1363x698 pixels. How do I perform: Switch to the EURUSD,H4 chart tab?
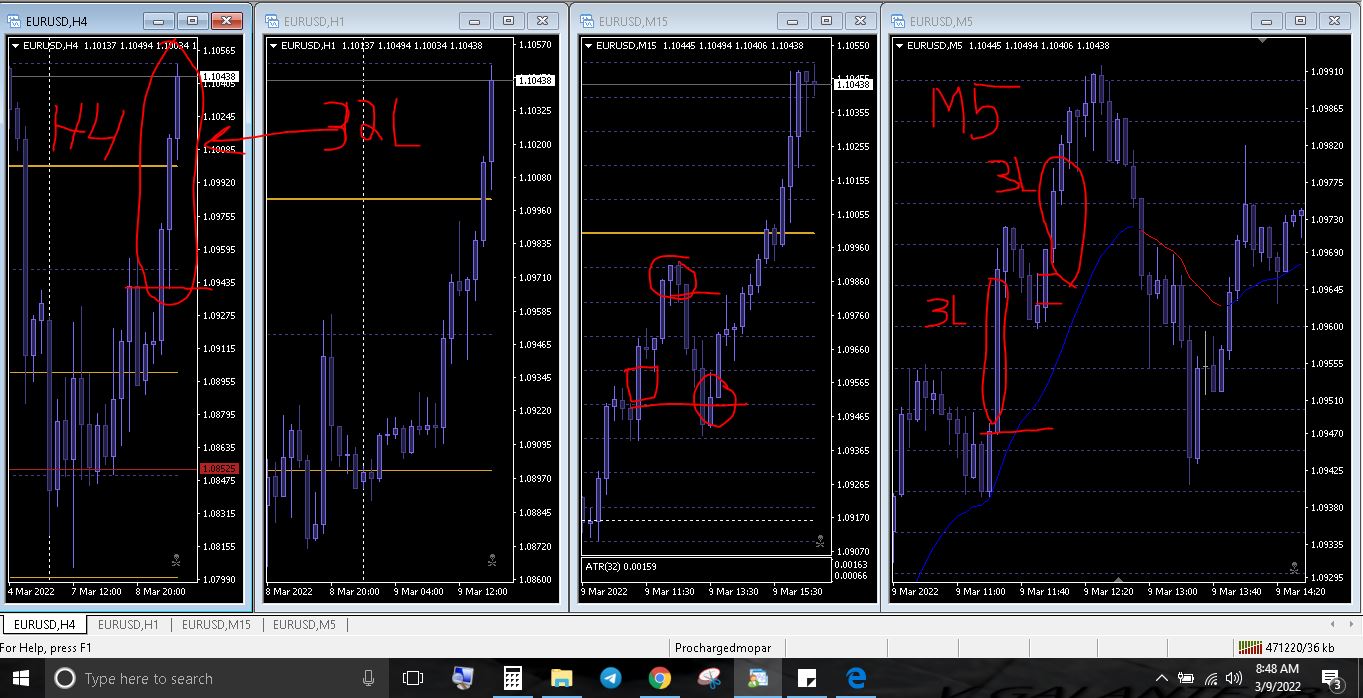44,625
